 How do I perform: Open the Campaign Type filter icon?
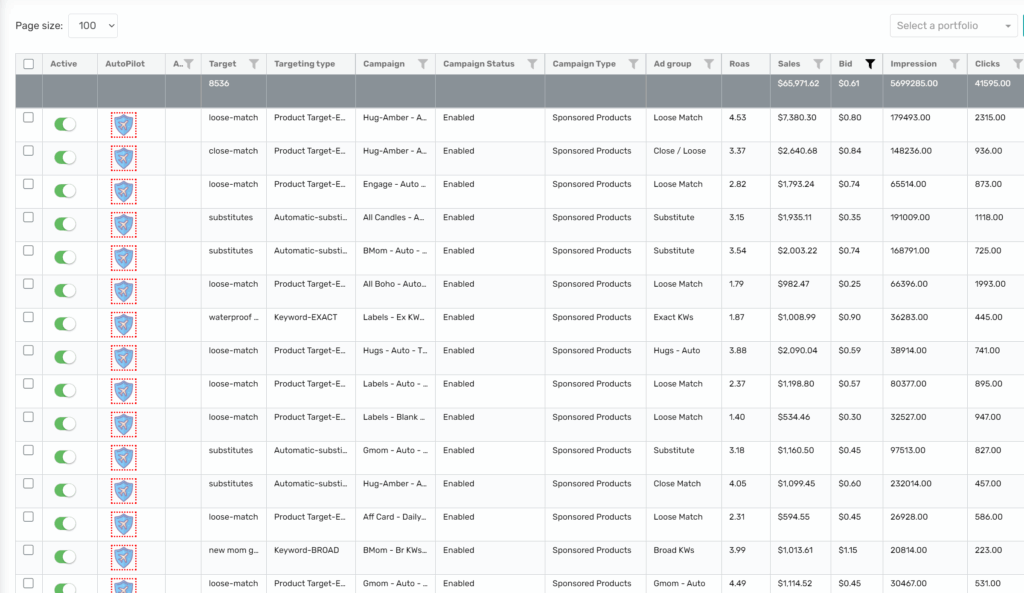pos(633,64)
